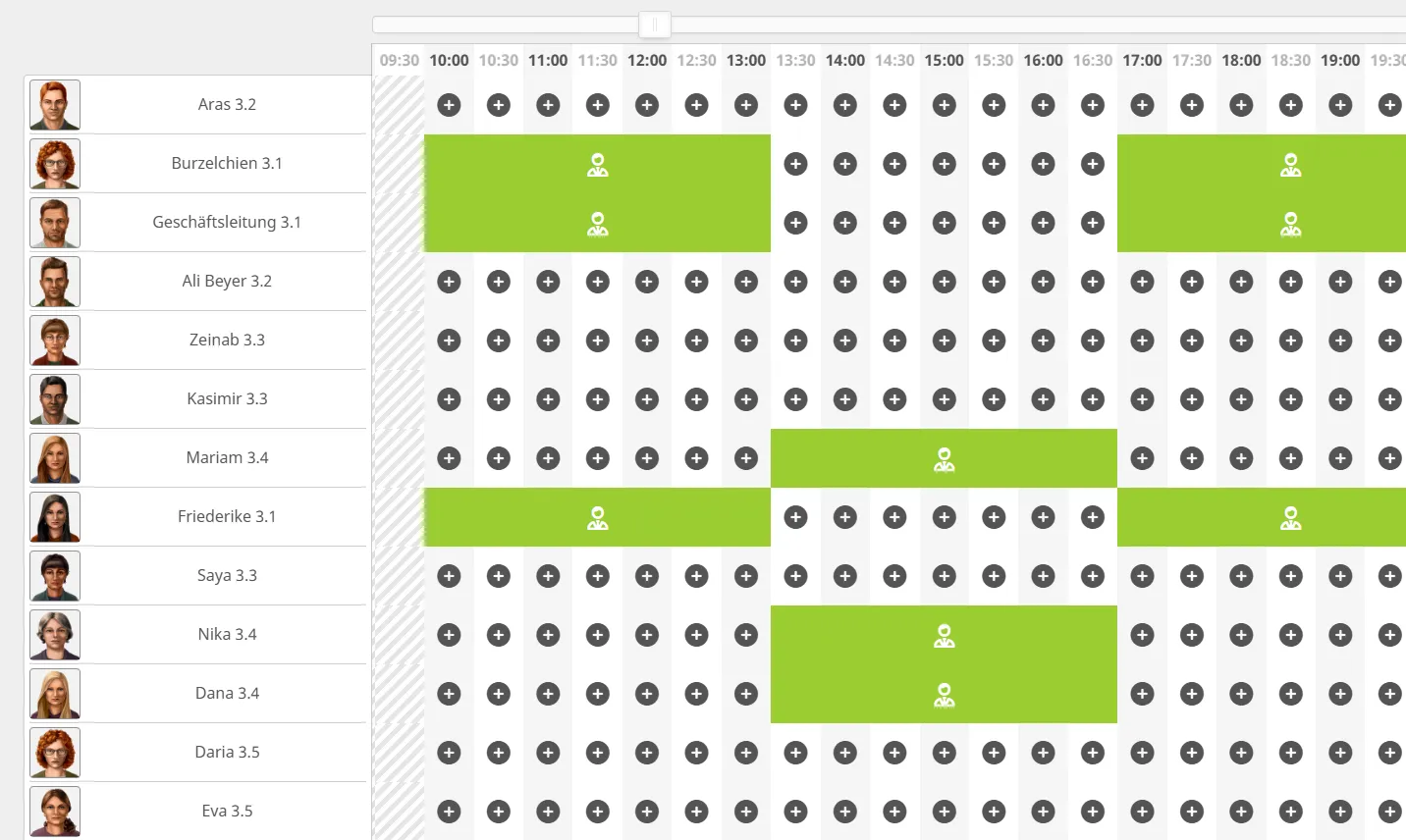Viewport: 1406px width, 840px height.
Task: Open Burzelchien 3.1 morning green shift block
Action: click(597, 164)
